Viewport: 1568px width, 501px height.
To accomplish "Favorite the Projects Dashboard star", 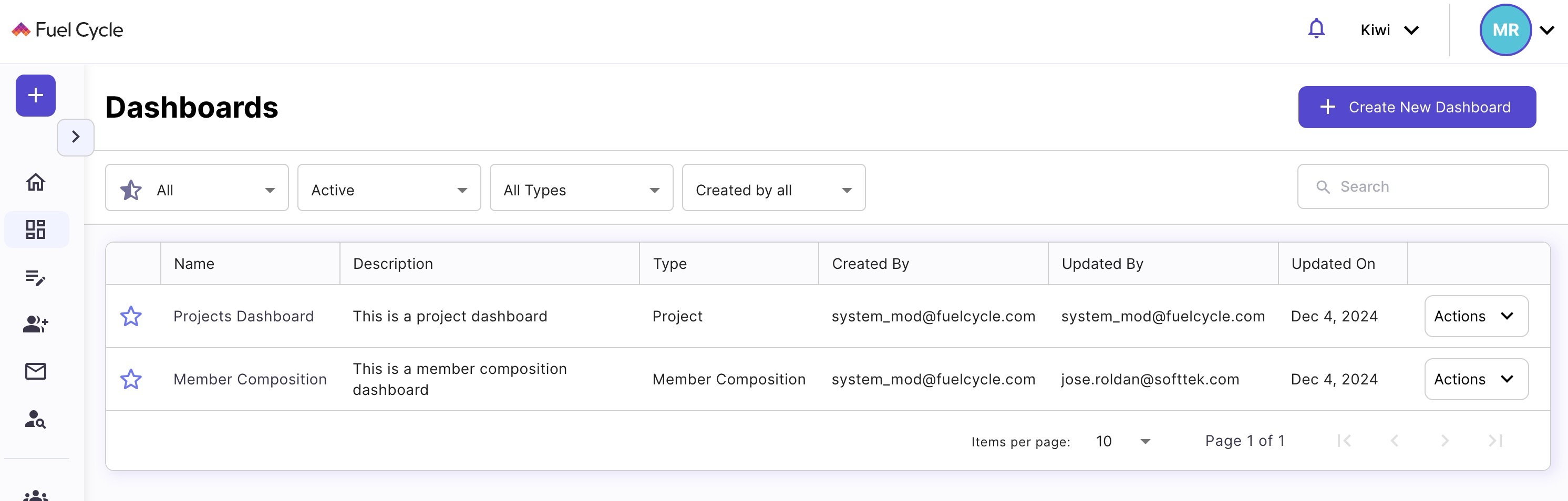I will [x=131, y=316].
